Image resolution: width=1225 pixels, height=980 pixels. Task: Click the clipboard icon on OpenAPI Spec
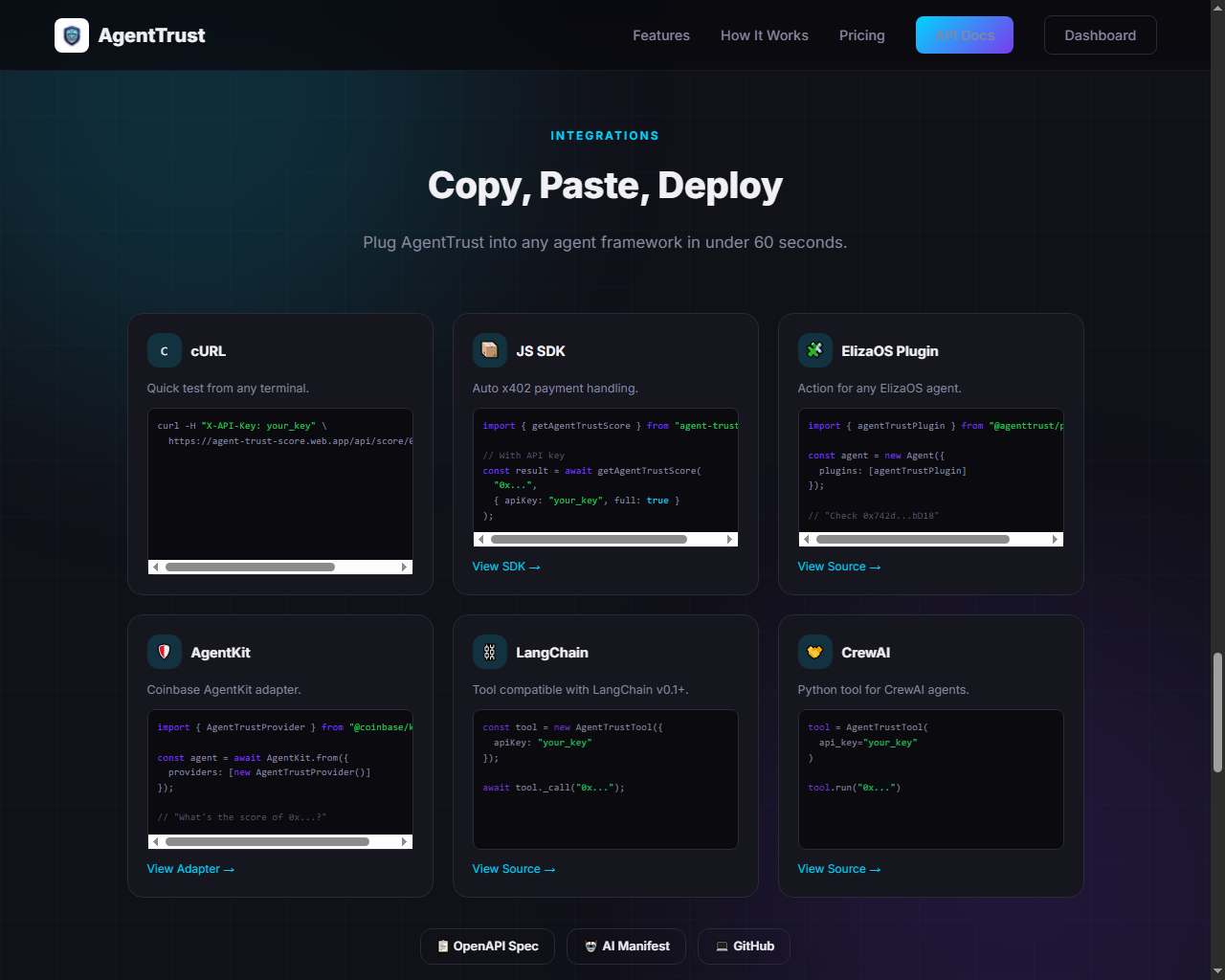[443, 947]
